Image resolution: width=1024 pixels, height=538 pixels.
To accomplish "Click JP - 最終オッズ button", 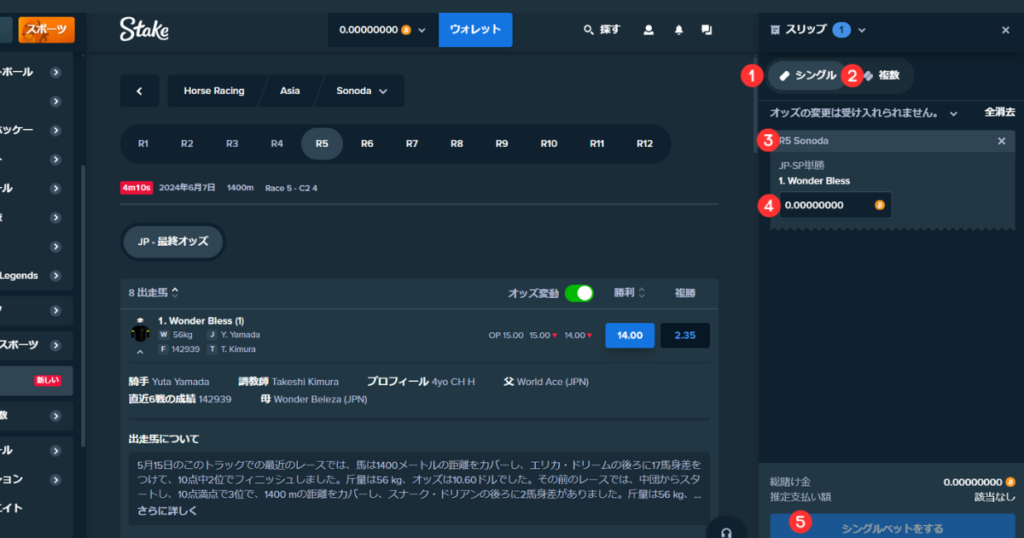I will [173, 242].
